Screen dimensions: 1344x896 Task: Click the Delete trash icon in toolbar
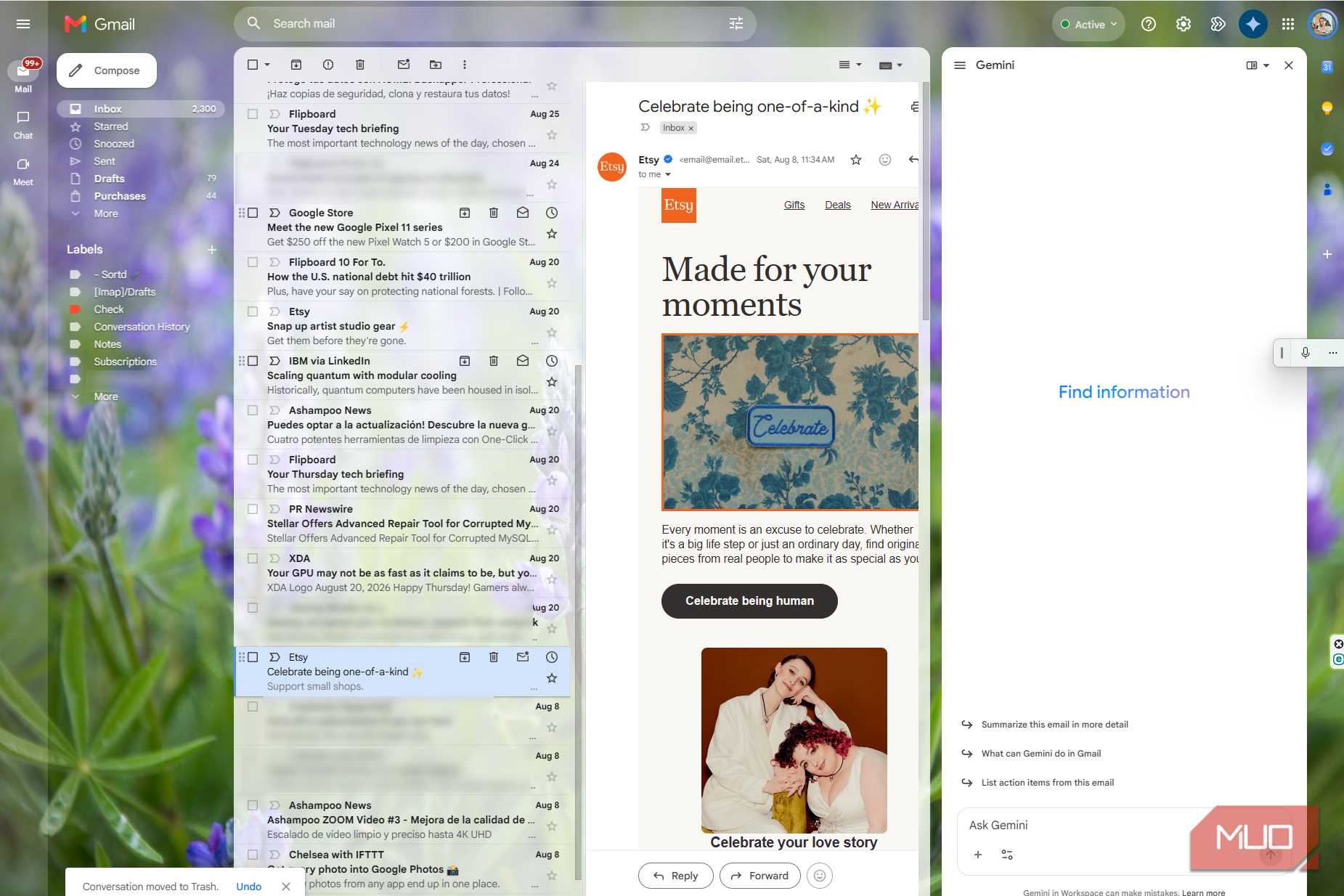click(360, 65)
